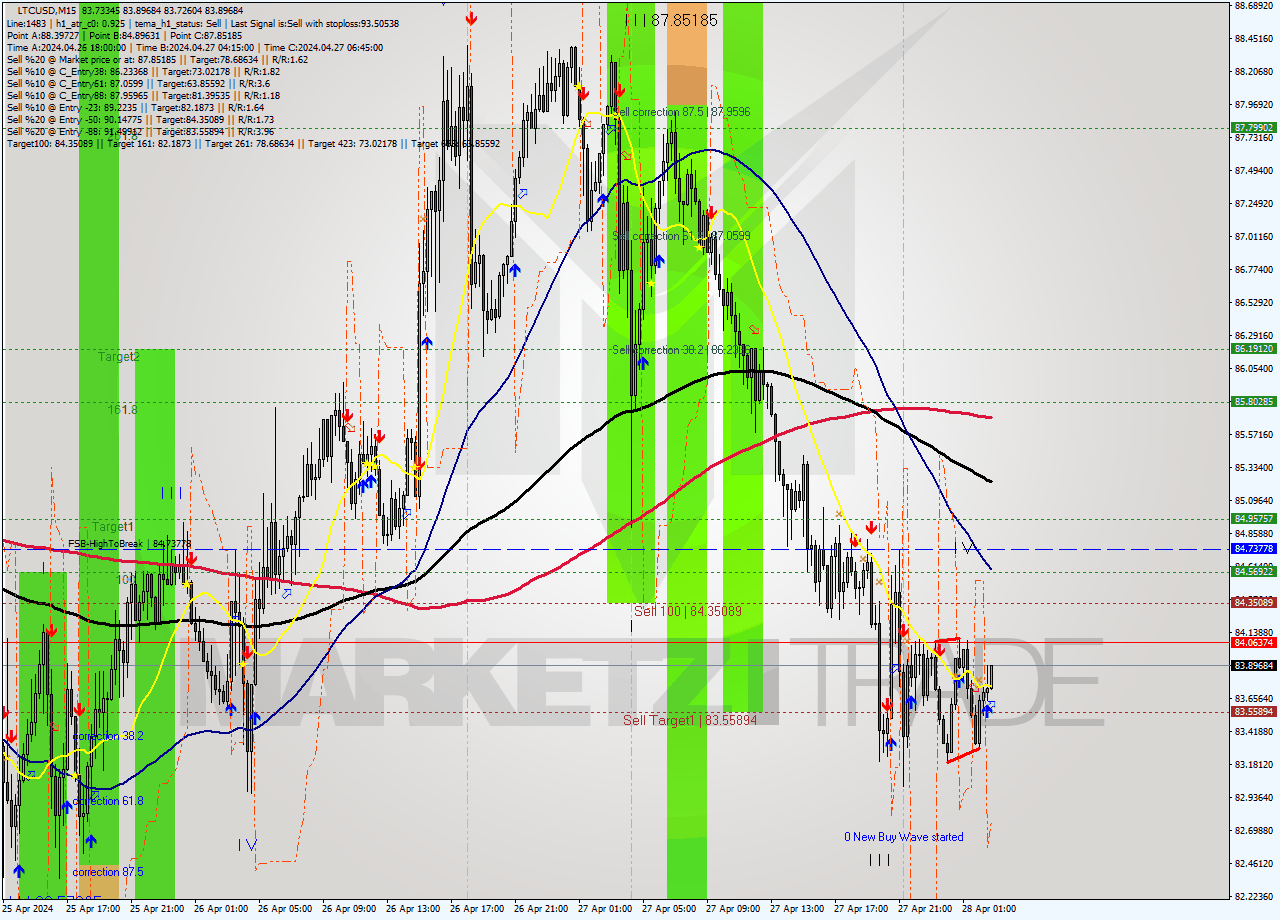Click the '26 Apr 01:00' time axis label
The image size is (1280, 920).
click(x=221, y=909)
